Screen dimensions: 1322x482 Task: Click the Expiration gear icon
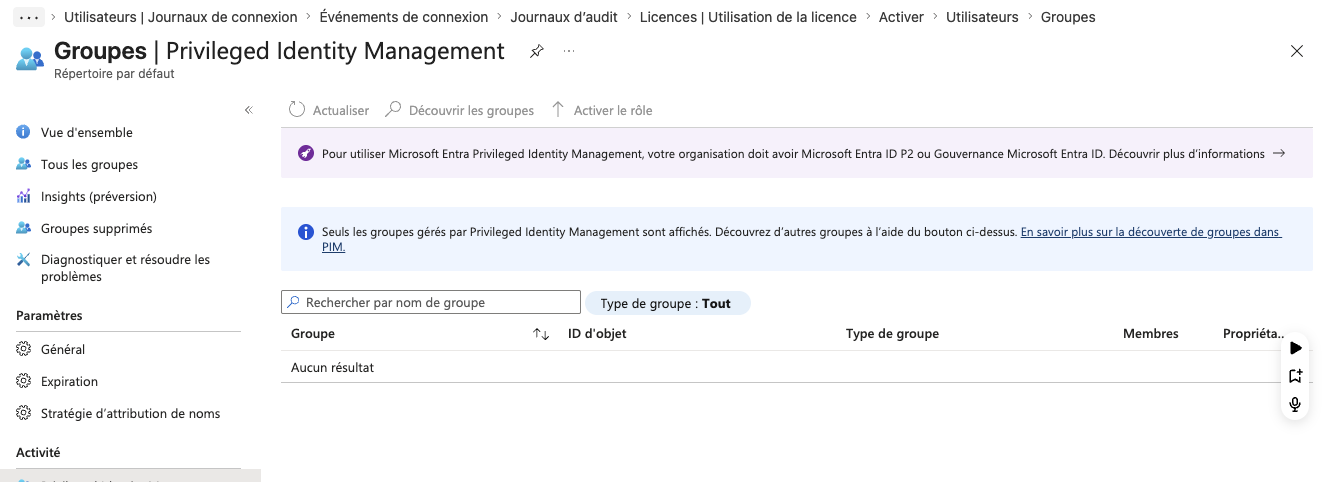23,381
